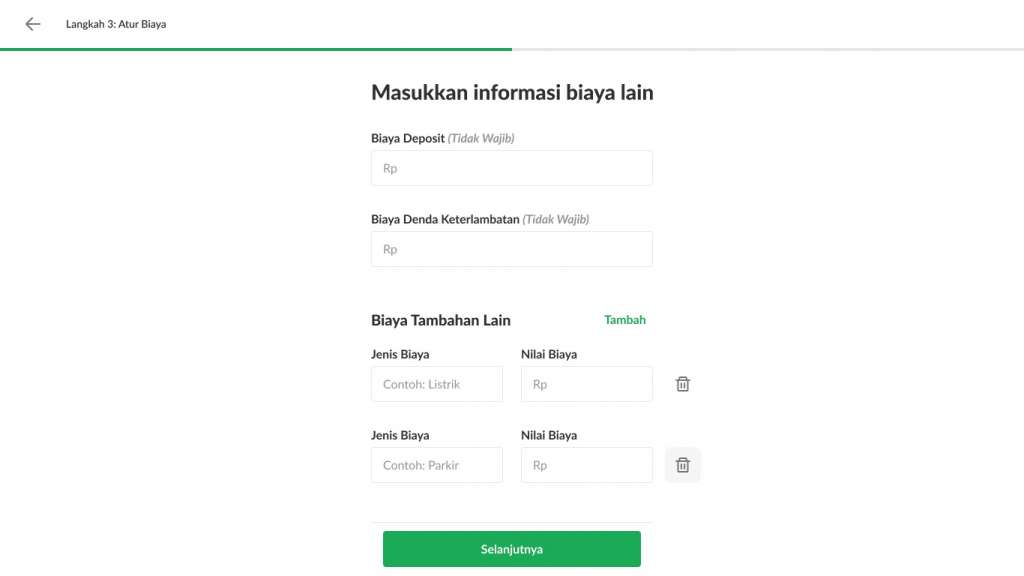The height and width of the screenshot is (576, 1024).
Task: Focus the Biaya Denda Keterlambatan input field
Action: coord(511,249)
